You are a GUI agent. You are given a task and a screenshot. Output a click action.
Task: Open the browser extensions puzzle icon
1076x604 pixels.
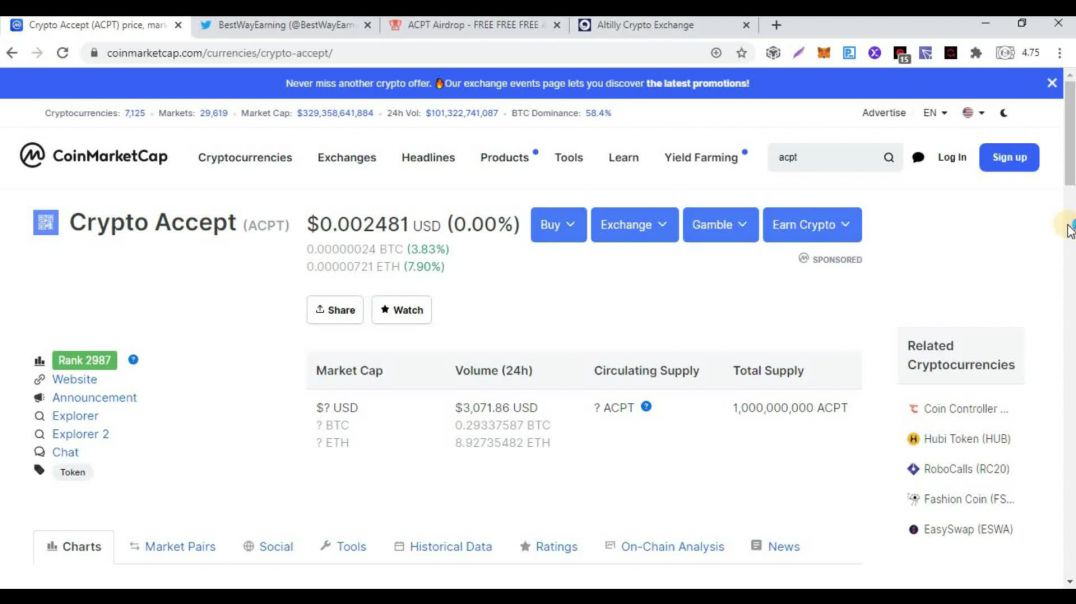pyautogui.click(x=976, y=53)
